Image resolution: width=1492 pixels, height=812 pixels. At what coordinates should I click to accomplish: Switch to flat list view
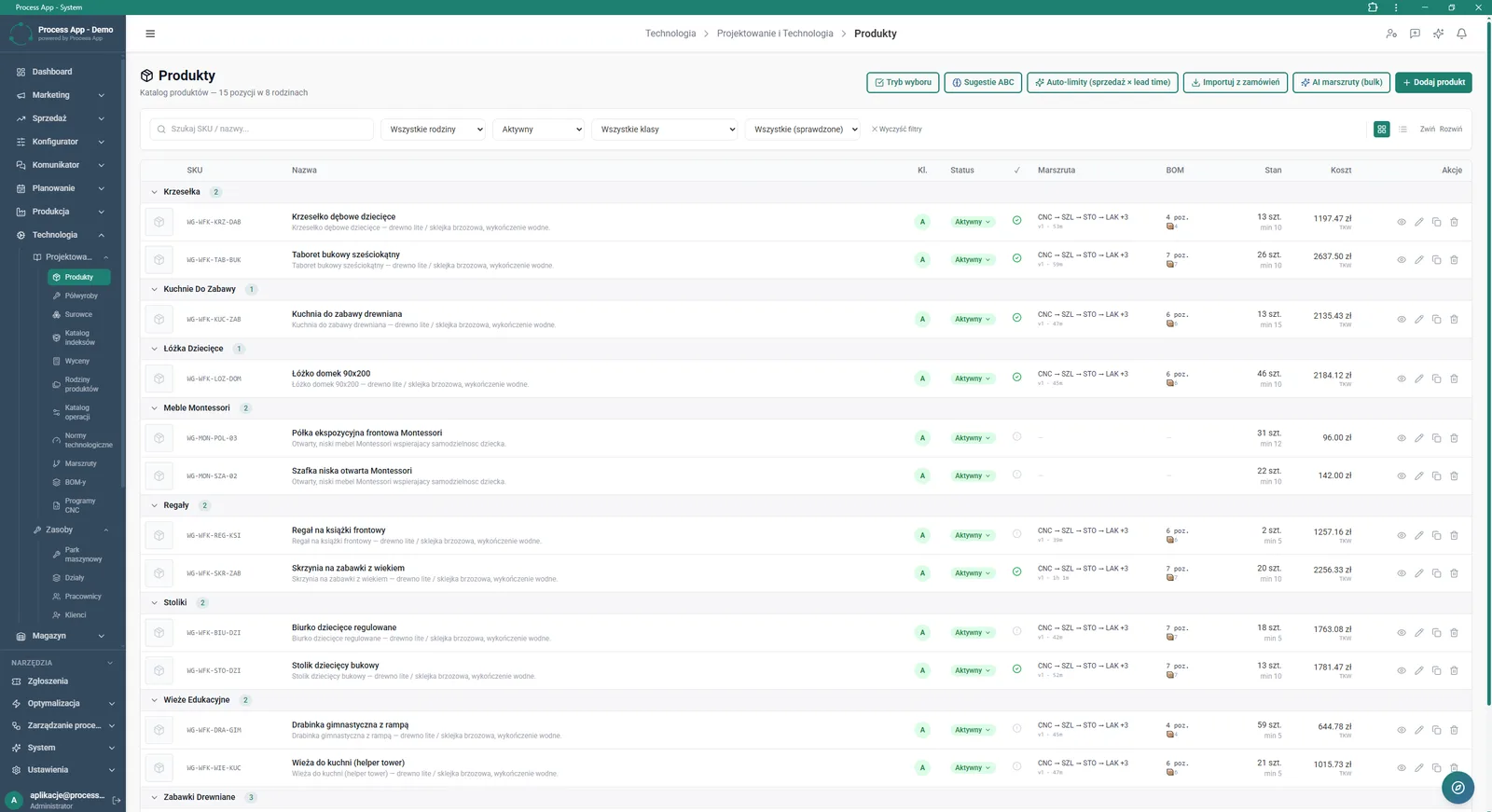point(1402,130)
